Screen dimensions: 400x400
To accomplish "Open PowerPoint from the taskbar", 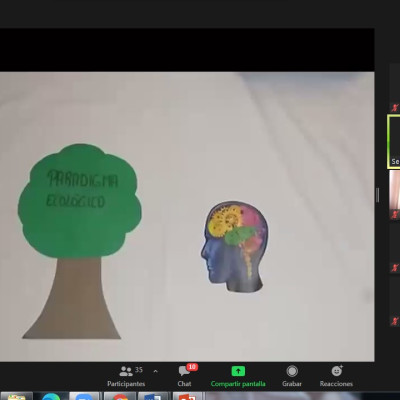I will tap(187, 396).
